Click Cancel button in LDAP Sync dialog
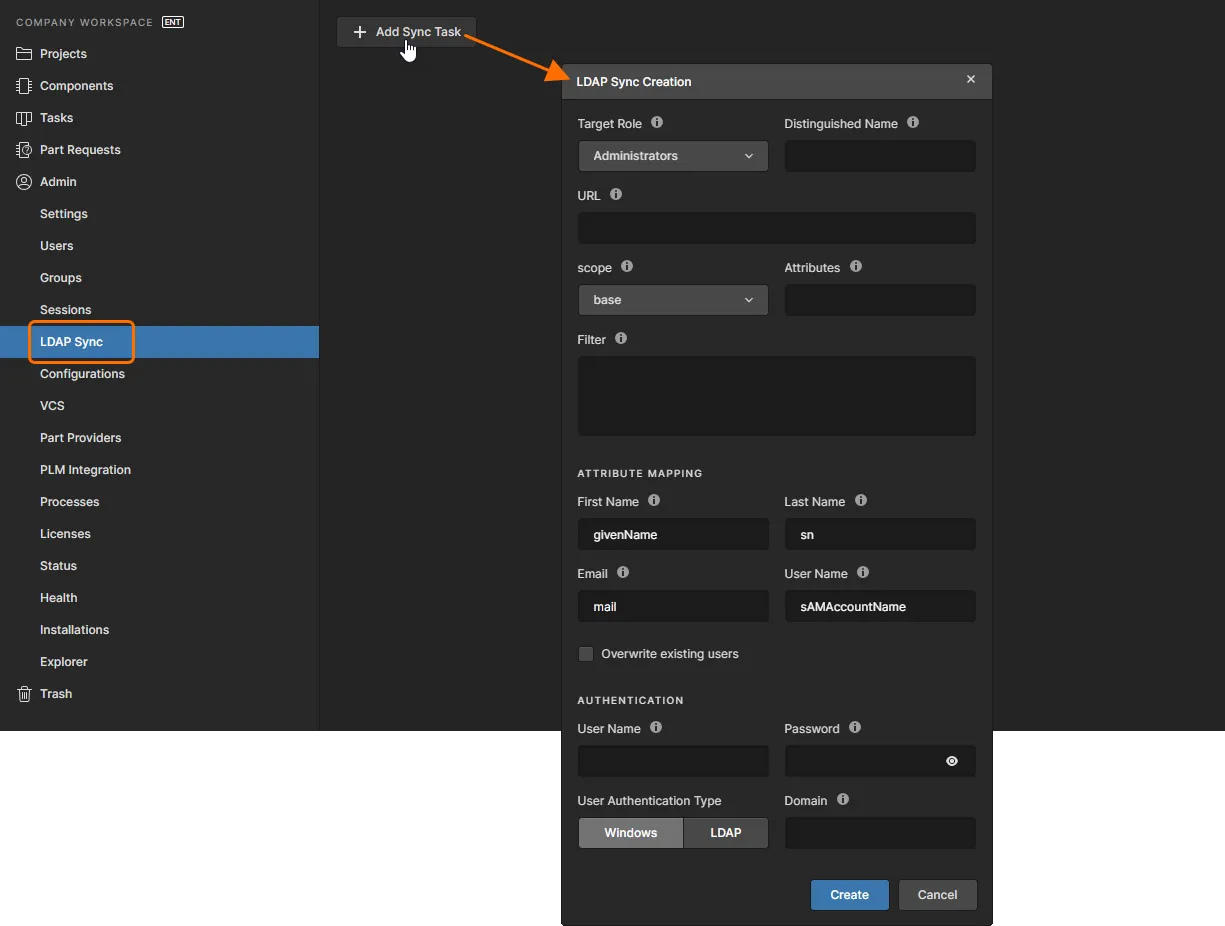This screenshot has height=926, width=1225. coord(937,895)
